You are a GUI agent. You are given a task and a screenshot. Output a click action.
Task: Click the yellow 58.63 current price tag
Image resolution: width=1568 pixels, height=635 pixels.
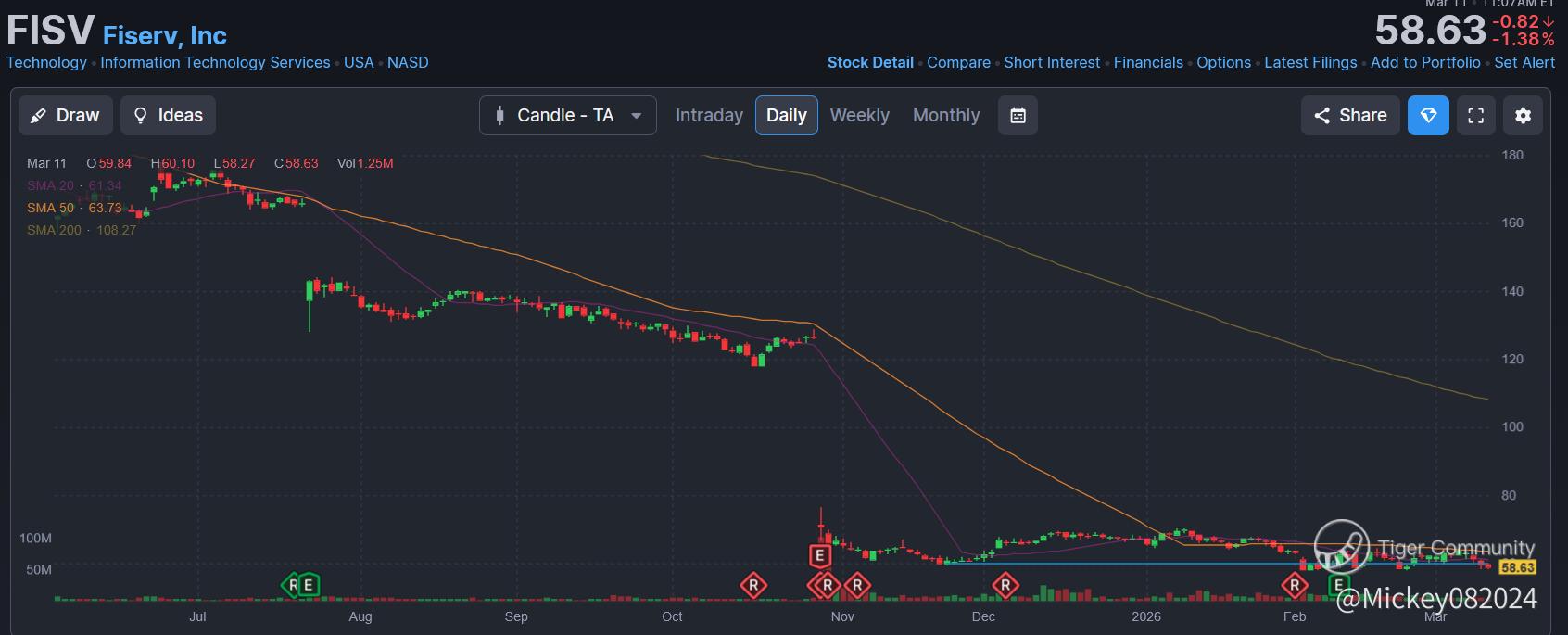[x=1518, y=567]
